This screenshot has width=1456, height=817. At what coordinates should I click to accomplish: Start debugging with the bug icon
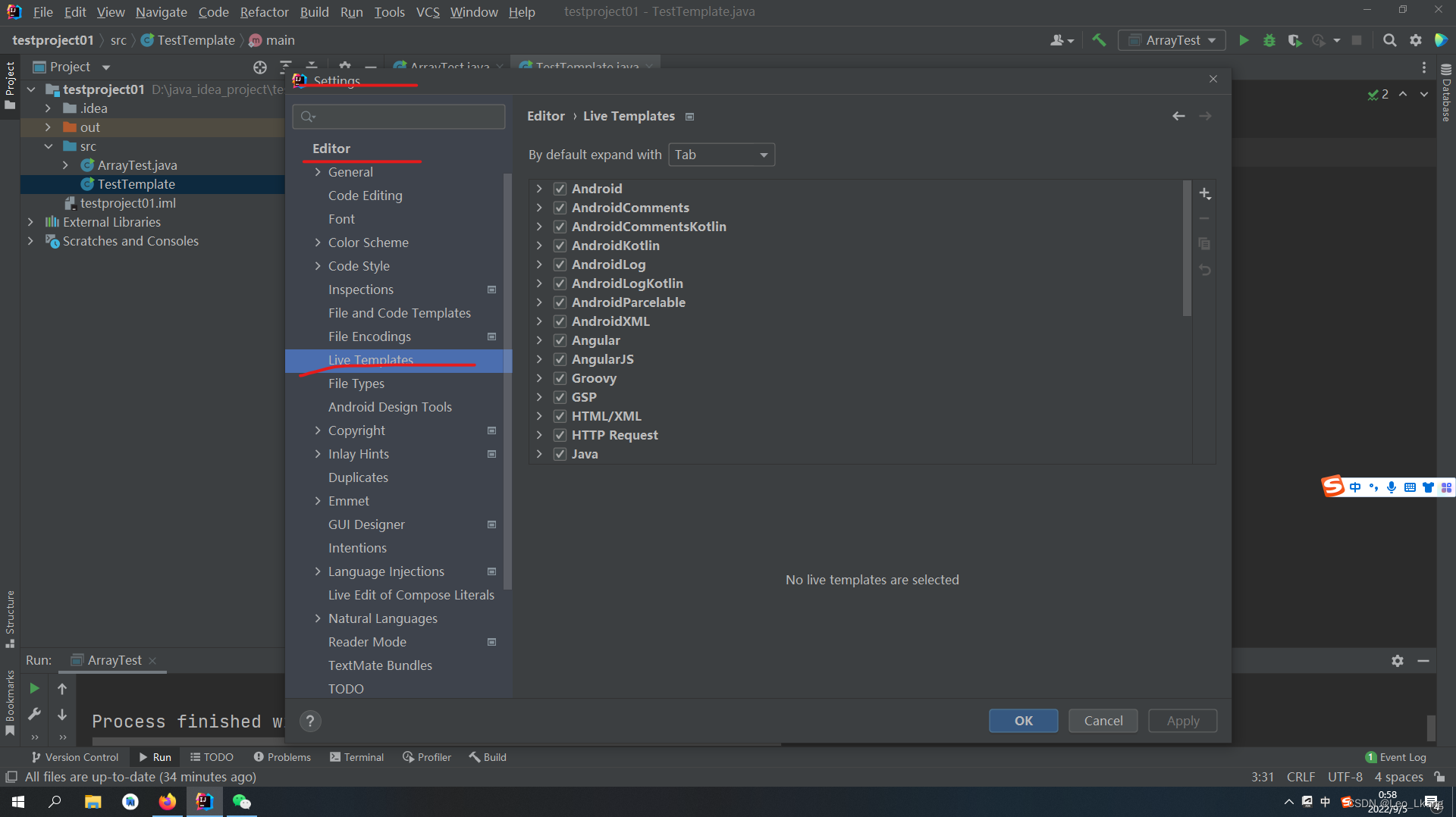[x=1269, y=40]
